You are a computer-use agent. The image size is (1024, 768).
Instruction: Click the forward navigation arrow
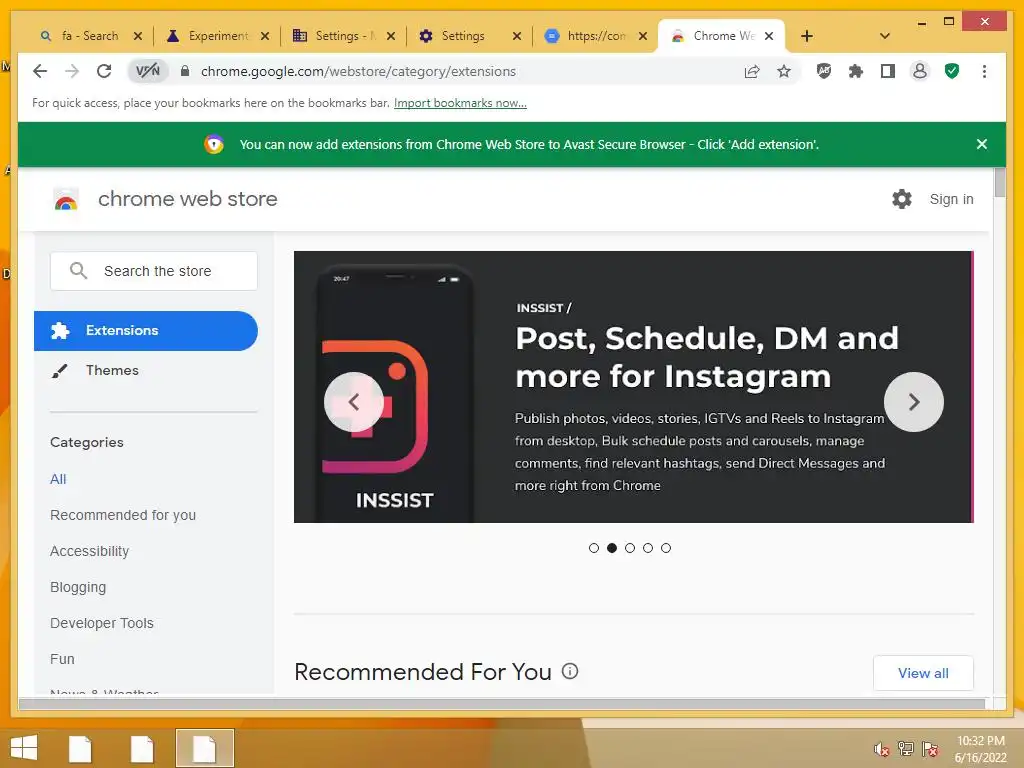[x=72, y=71]
